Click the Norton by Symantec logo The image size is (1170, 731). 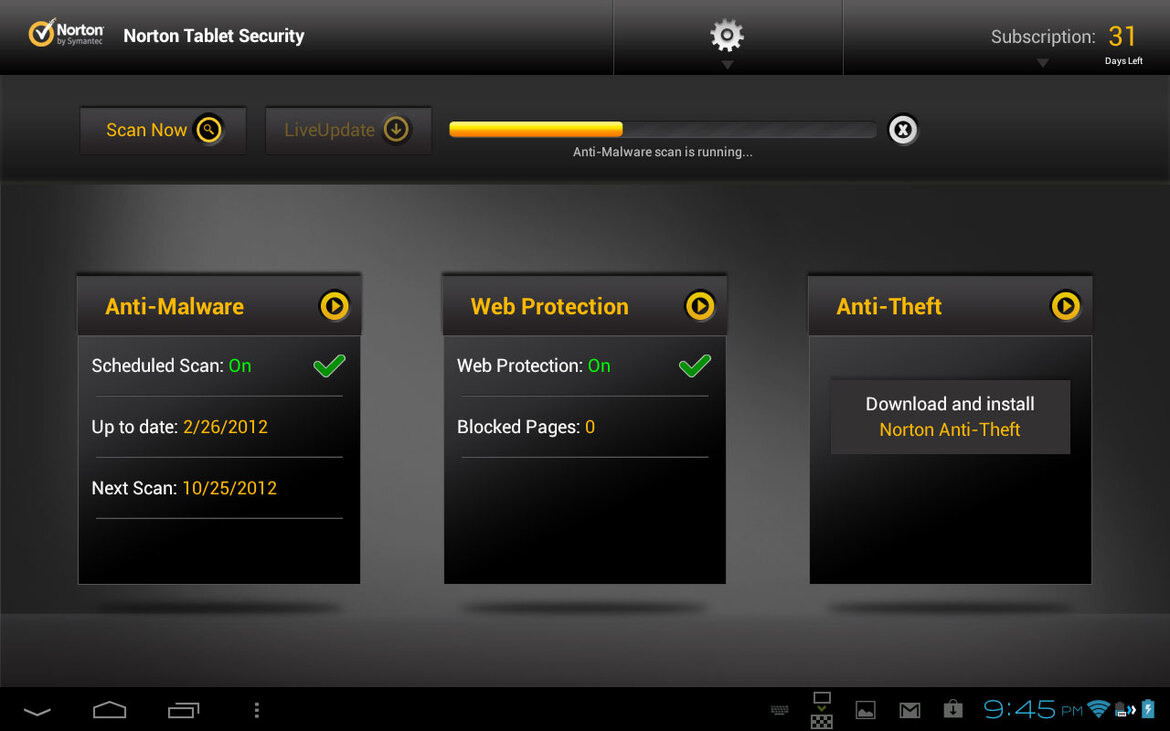point(66,34)
